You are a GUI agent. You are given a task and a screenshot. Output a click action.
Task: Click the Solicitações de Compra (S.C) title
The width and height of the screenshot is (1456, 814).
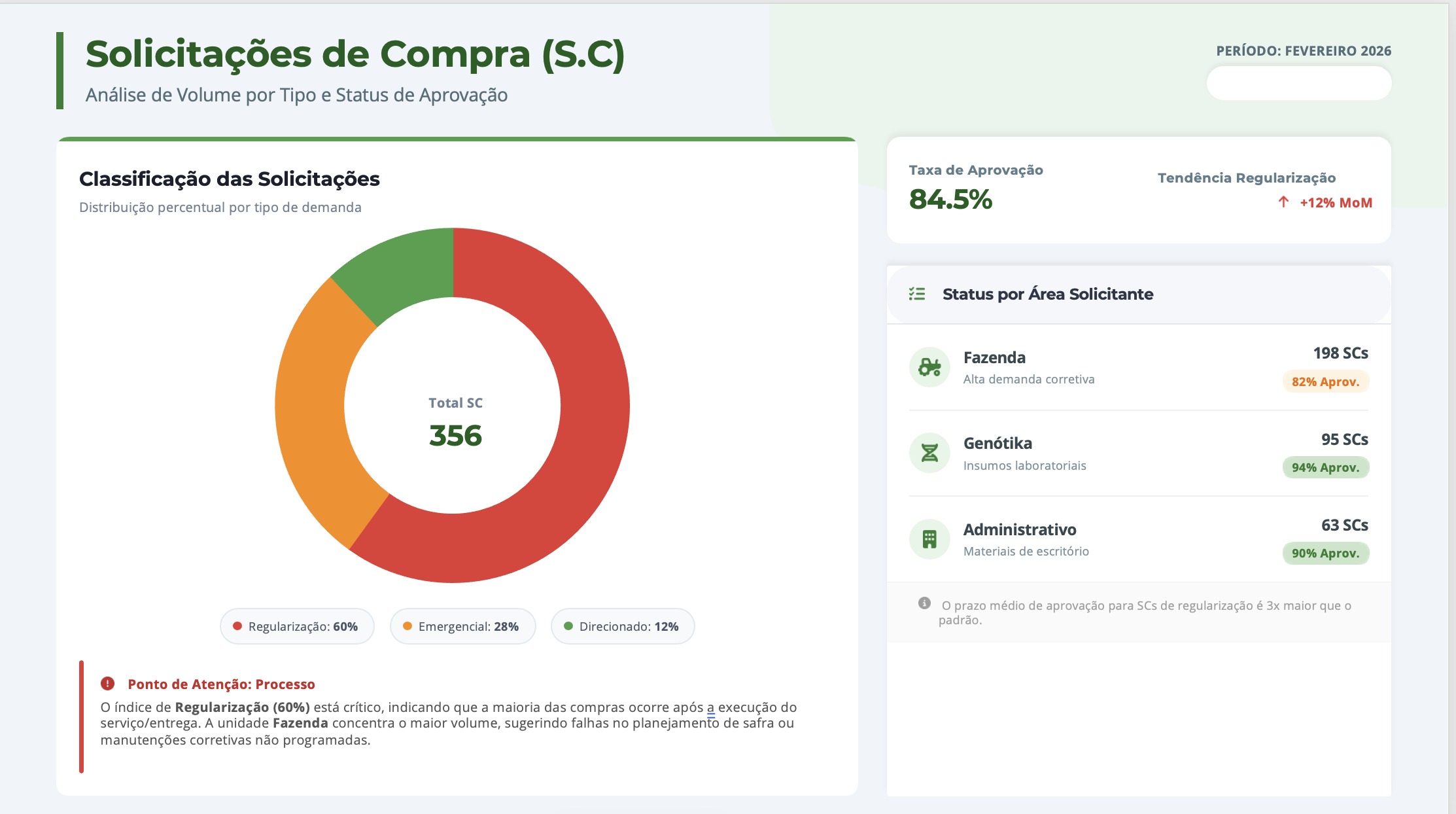(x=355, y=54)
